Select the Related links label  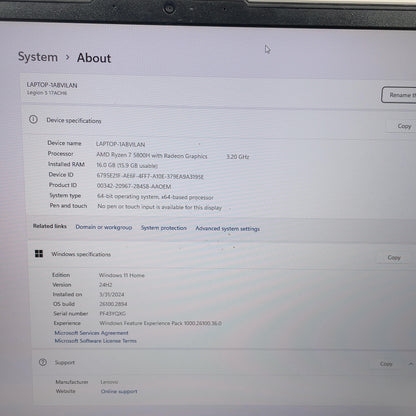(x=50, y=226)
